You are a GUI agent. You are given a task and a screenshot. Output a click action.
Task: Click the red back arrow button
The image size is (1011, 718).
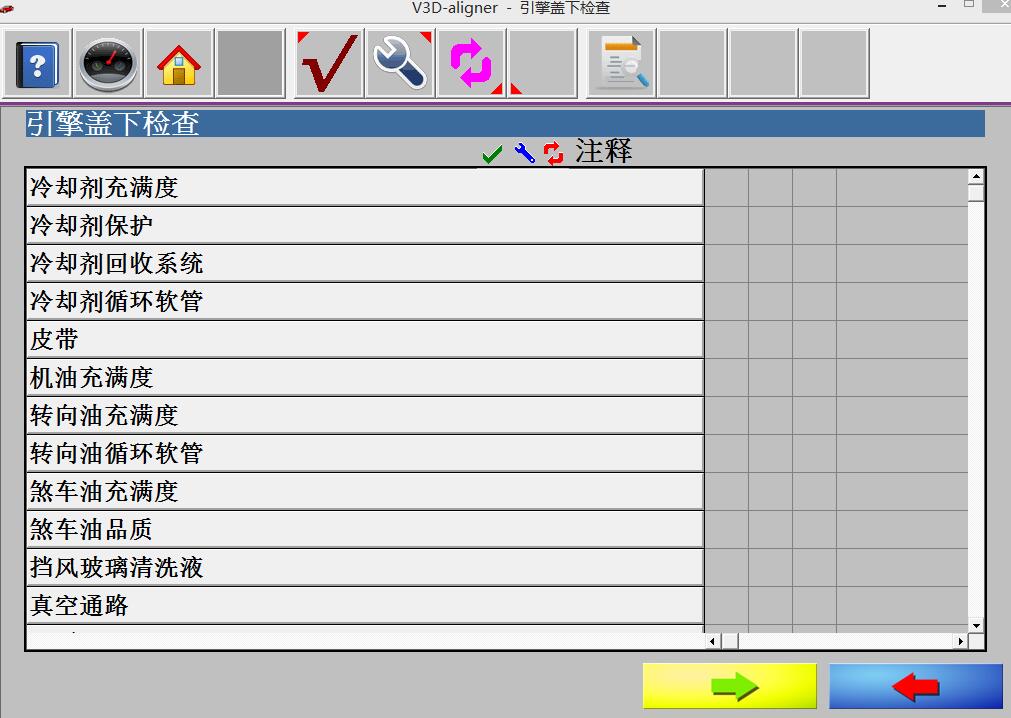915,687
